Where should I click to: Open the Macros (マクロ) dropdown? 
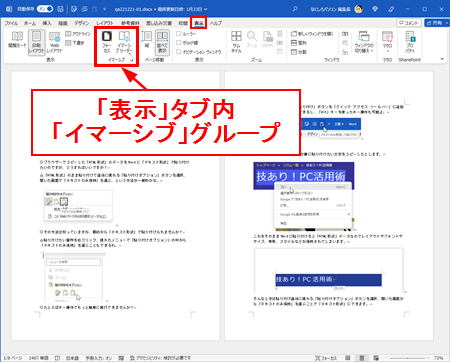click(x=387, y=42)
